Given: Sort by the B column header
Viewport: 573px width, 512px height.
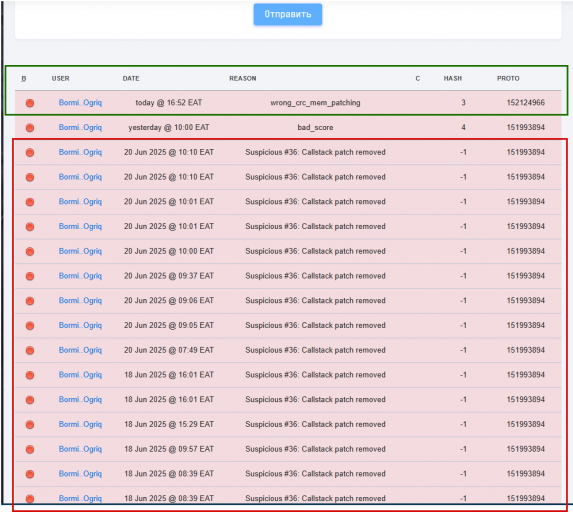Looking at the screenshot, I should (24, 79).
